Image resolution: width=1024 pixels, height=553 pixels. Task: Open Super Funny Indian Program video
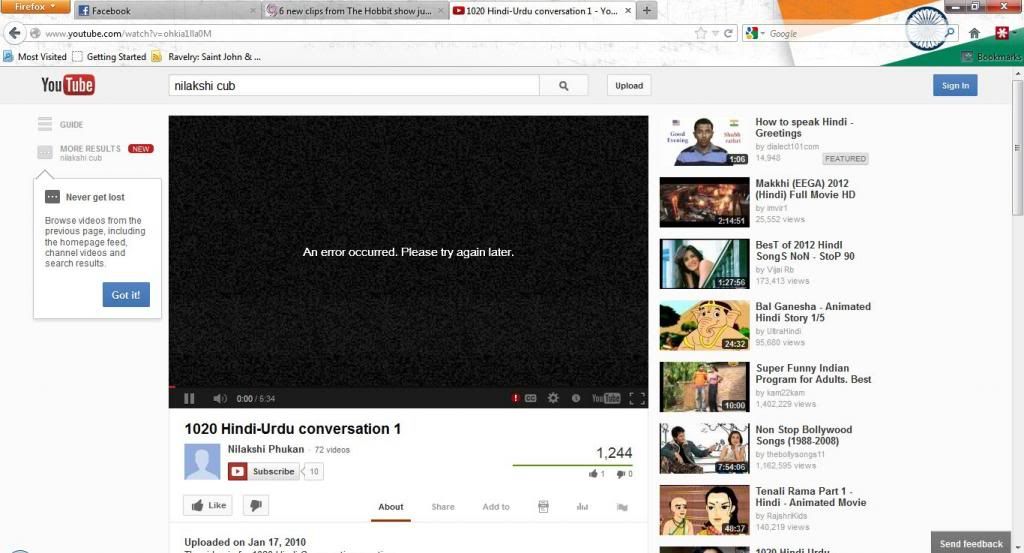813,373
